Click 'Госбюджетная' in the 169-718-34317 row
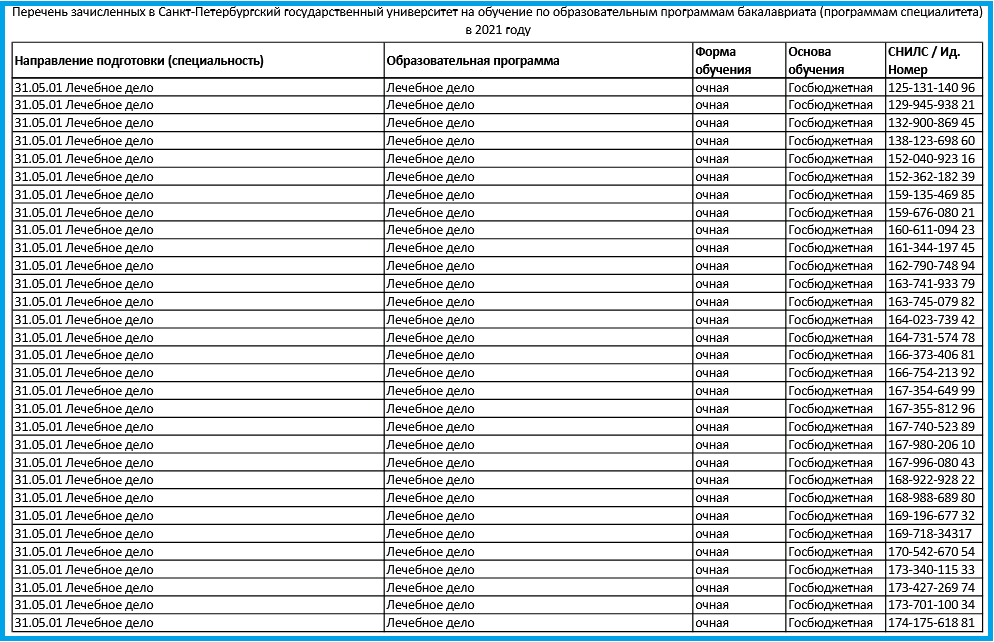Viewport: 994px width, 642px height. click(830, 534)
